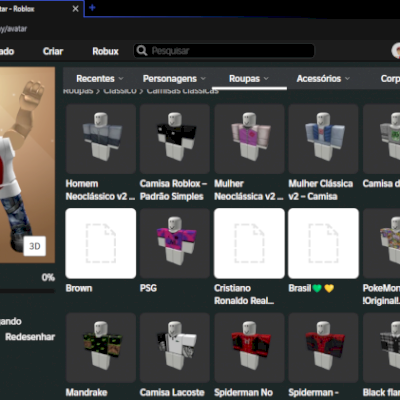Screen dimensions: 400x400
Task: Open the Acessórios tab
Action: [x=323, y=79]
